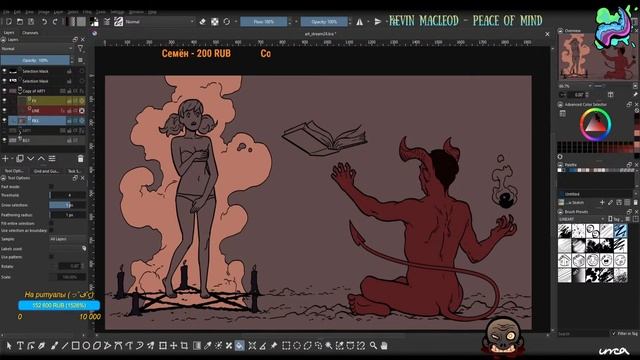Toggle the Horizontal Mirror tool
Image resolution: width=640 pixels, height=360 pixels.
[x=360, y=22]
